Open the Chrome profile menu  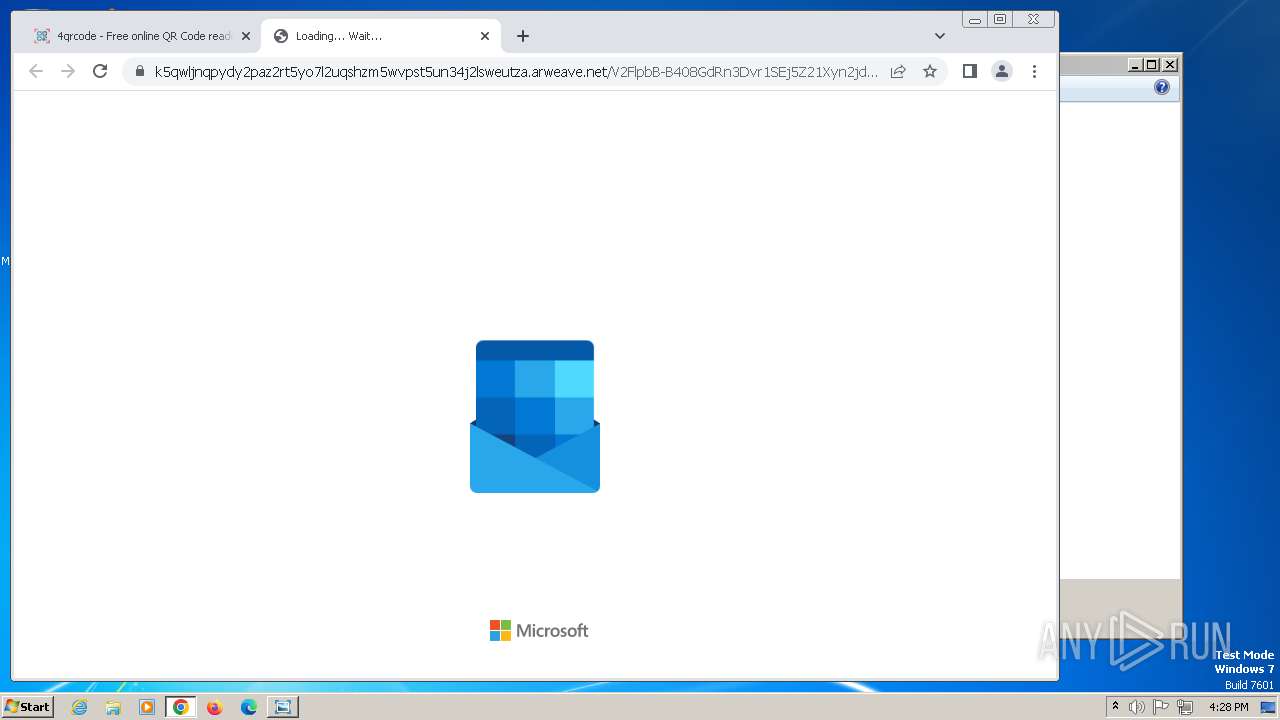(1001, 71)
